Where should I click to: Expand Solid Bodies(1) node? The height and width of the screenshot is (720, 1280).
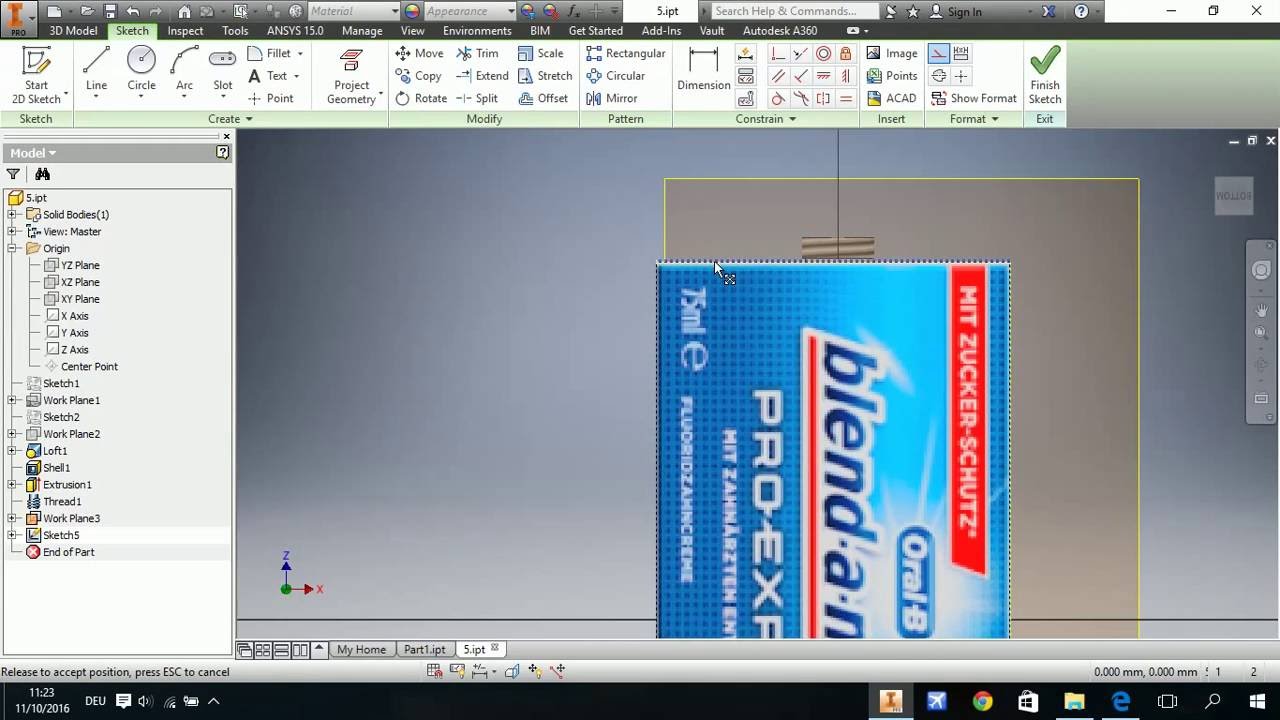coord(12,215)
